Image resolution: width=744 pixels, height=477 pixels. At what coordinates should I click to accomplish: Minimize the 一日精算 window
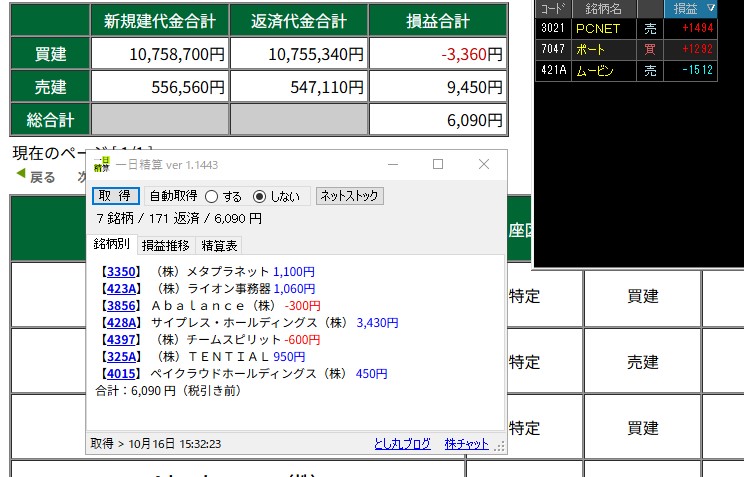[391, 164]
